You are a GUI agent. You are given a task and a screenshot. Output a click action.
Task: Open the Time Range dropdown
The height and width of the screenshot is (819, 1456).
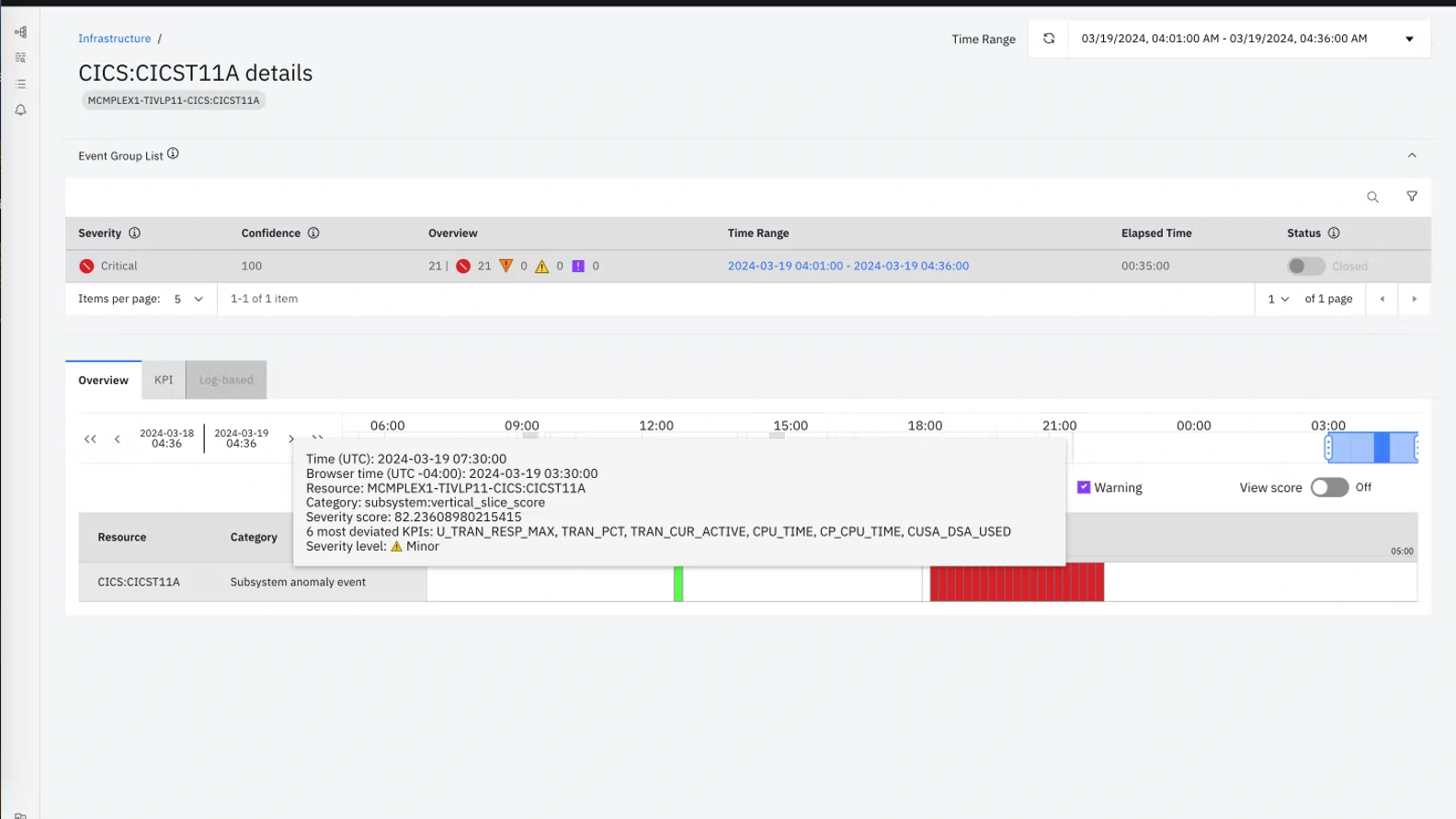(1409, 39)
